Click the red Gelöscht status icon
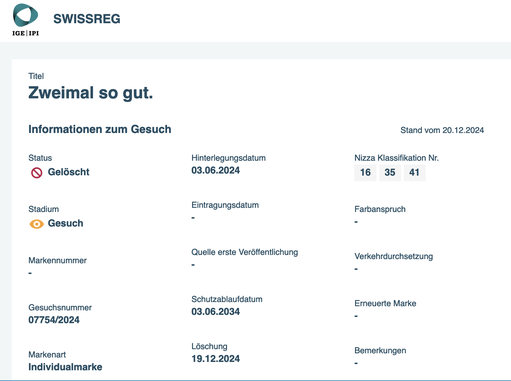 [37, 173]
